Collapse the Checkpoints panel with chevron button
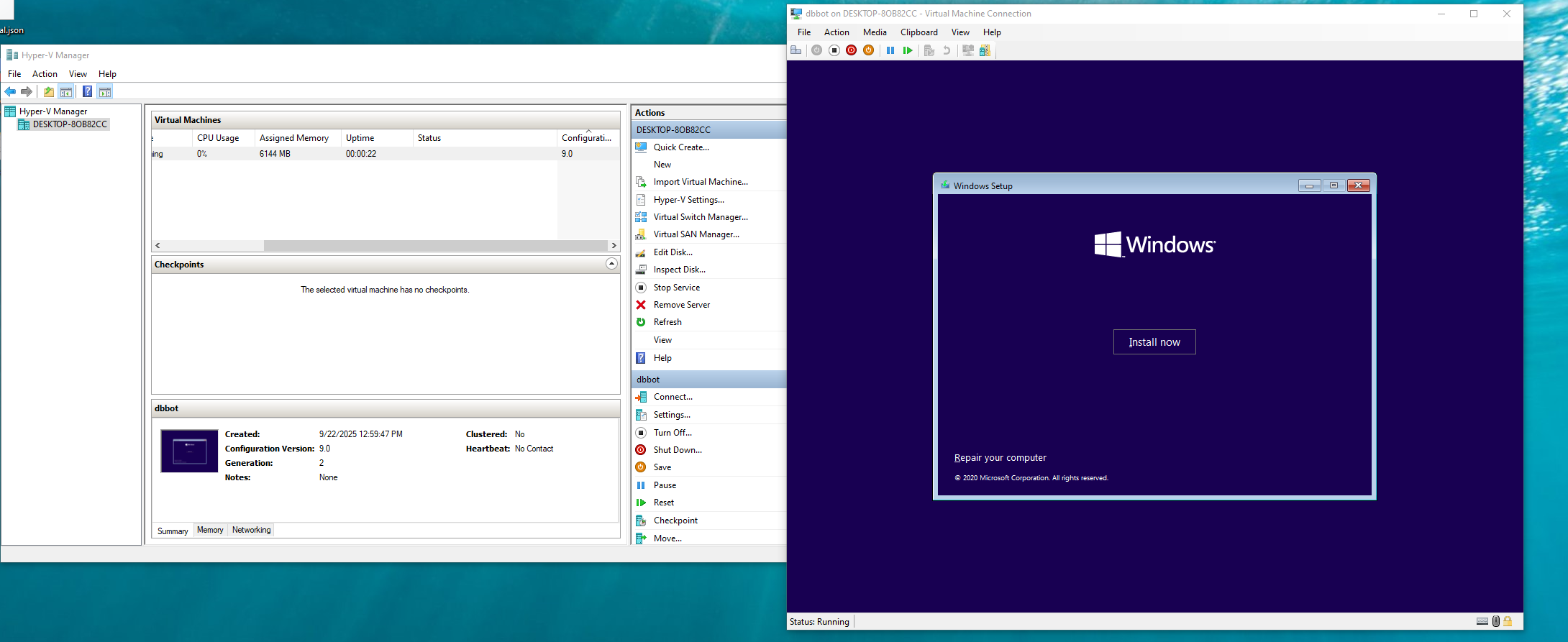Screen dimensions: 1568x642 611,264
